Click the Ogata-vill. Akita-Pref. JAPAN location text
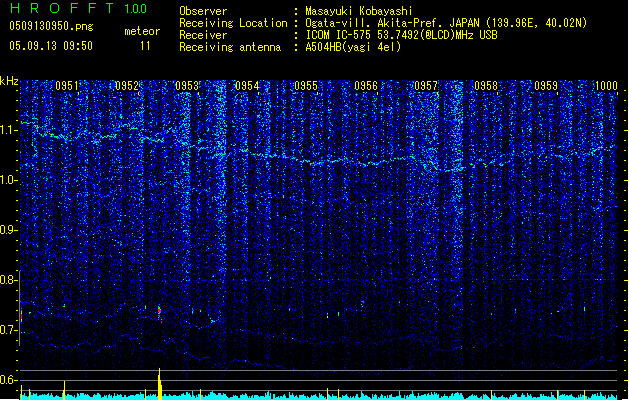The image size is (629, 400). (x=392, y=23)
